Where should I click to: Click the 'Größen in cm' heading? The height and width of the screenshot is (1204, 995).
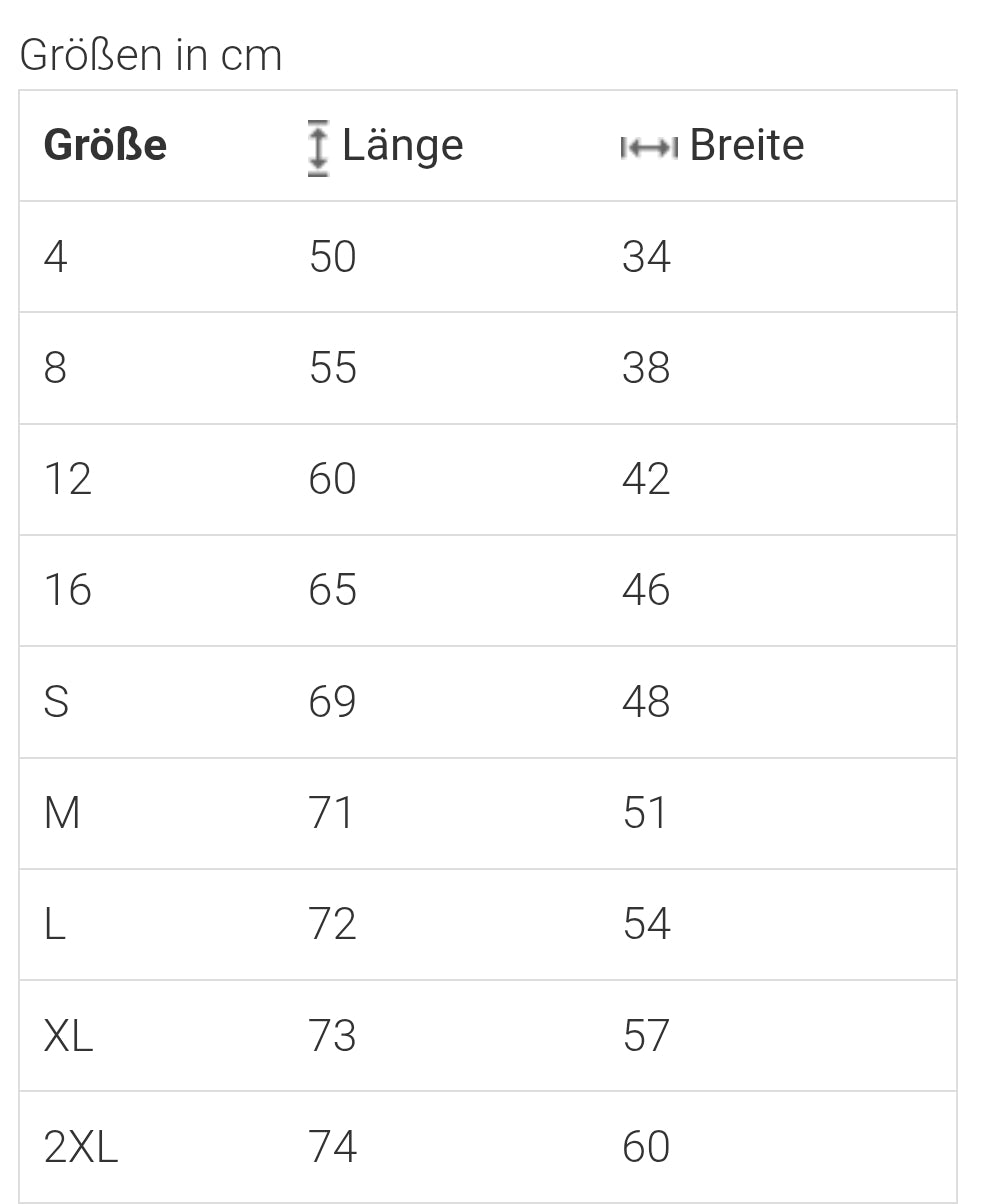151,55
